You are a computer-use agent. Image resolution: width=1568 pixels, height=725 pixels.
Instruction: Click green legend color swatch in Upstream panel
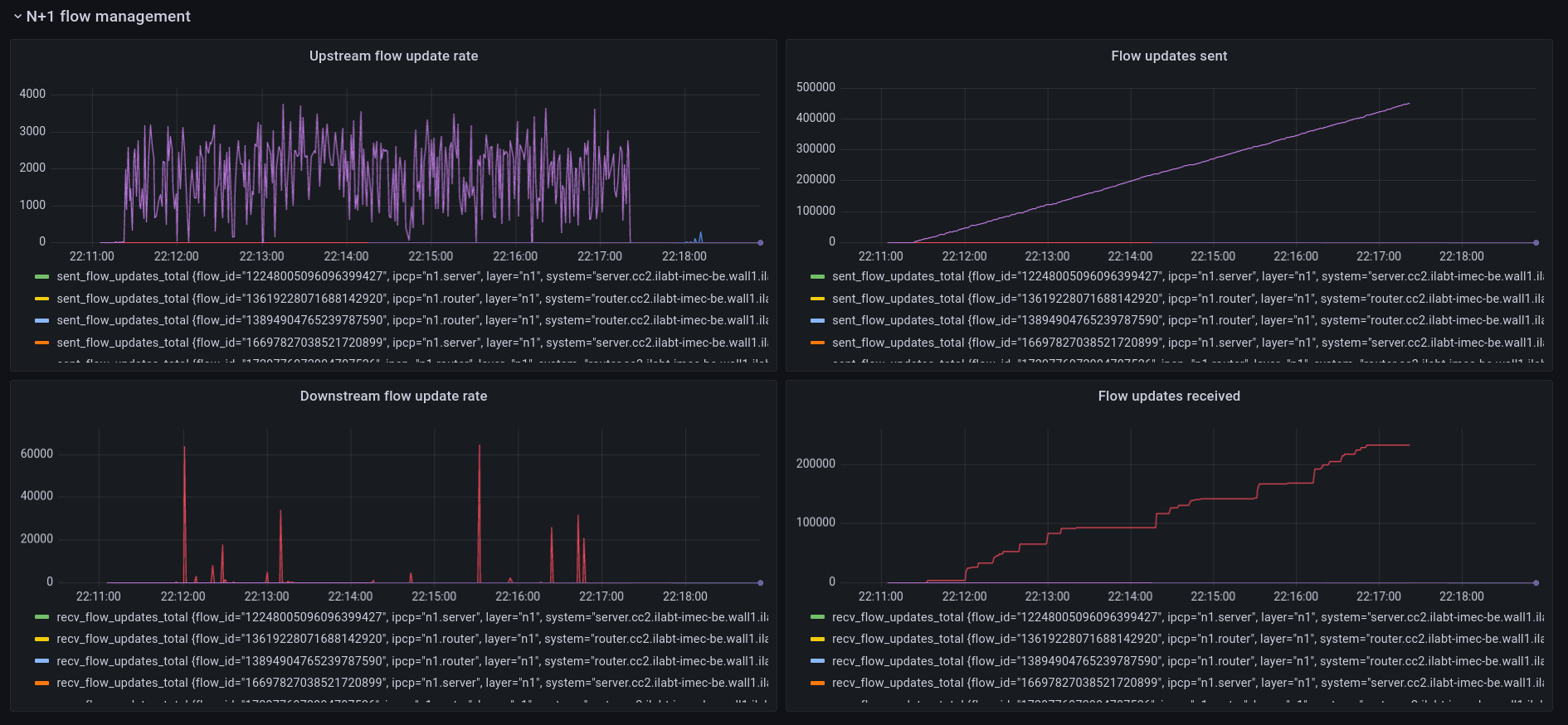(42, 277)
